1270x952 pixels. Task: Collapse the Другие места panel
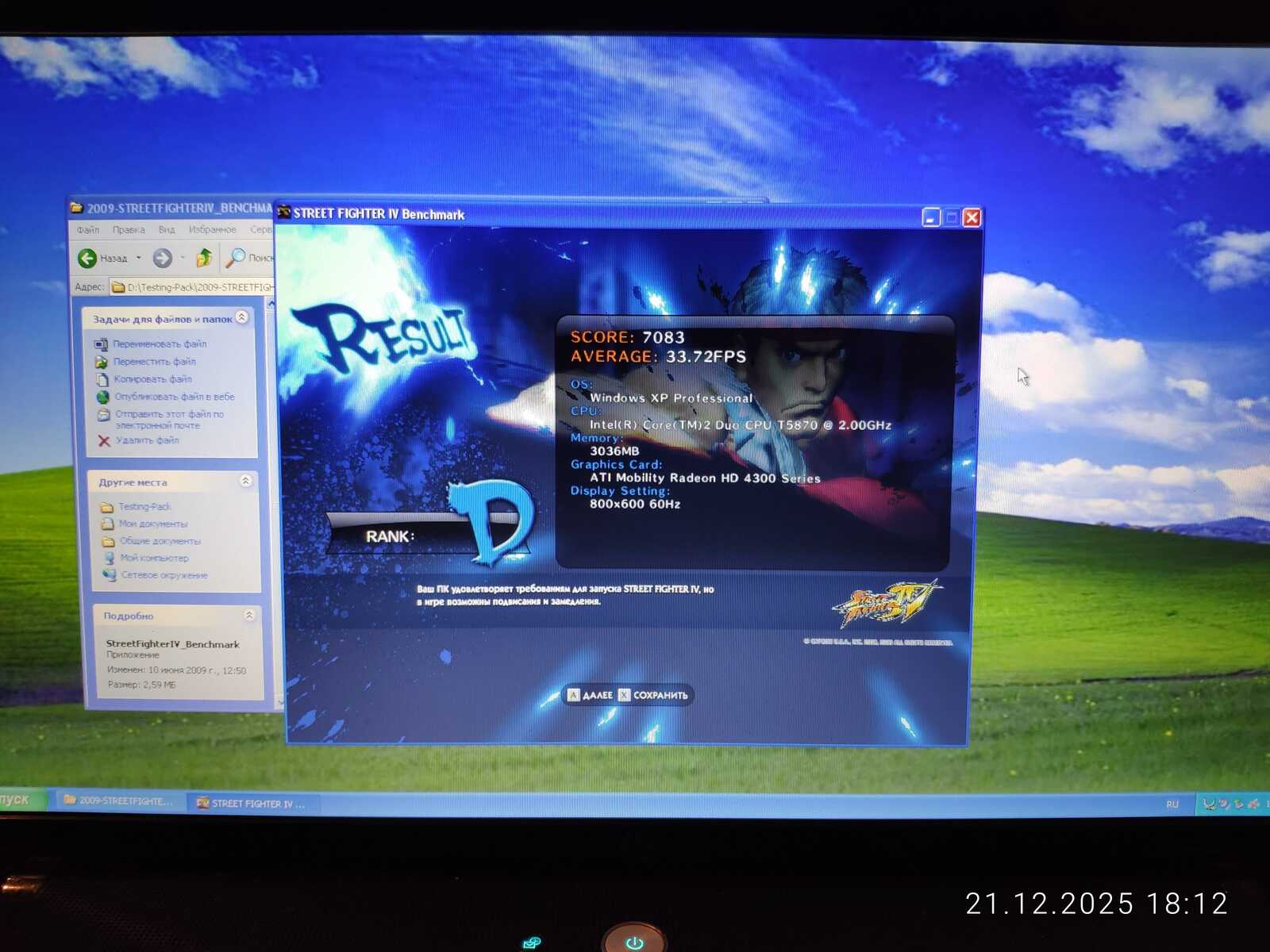click(x=245, y=481)
